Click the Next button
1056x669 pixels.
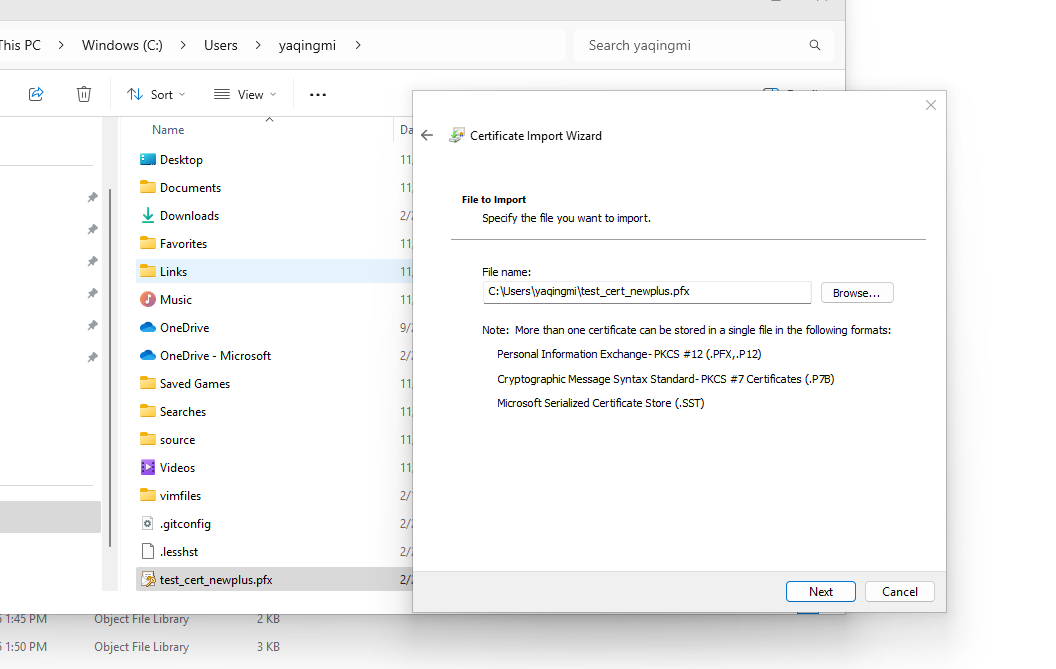click(x=820, y=592)
